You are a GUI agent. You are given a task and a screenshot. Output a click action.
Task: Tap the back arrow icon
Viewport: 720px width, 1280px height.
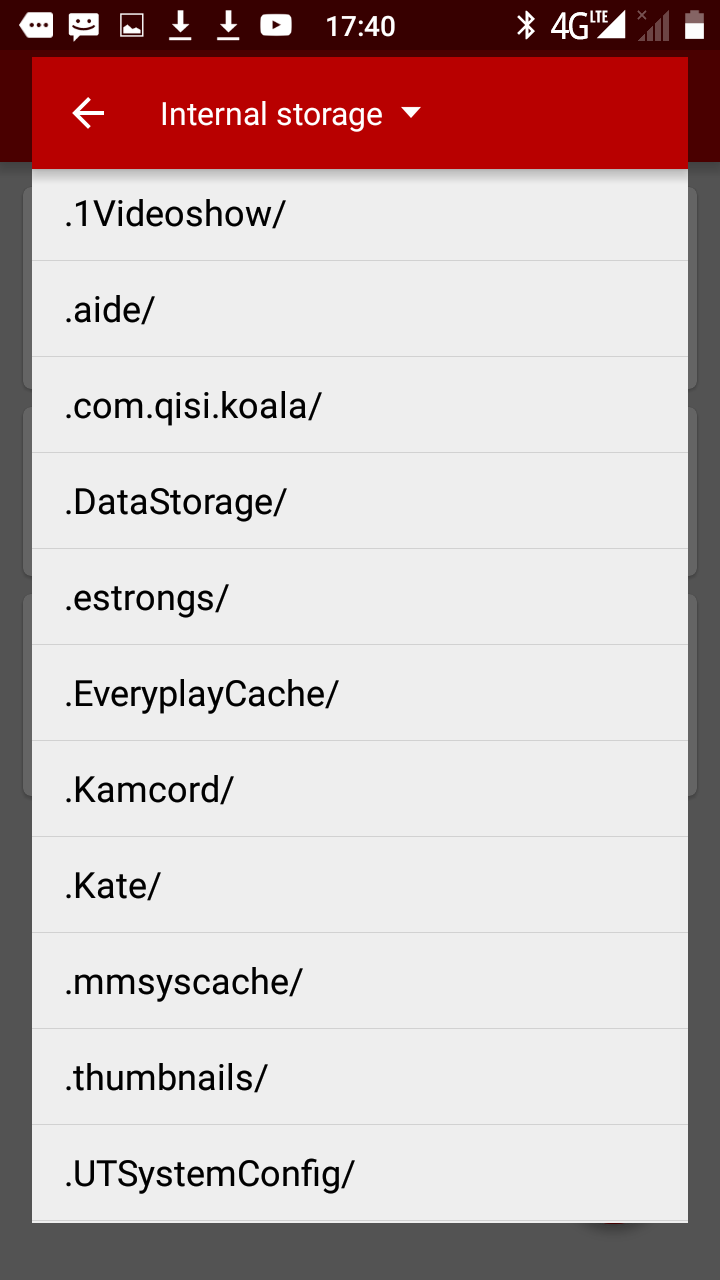(x=88, y=114)
